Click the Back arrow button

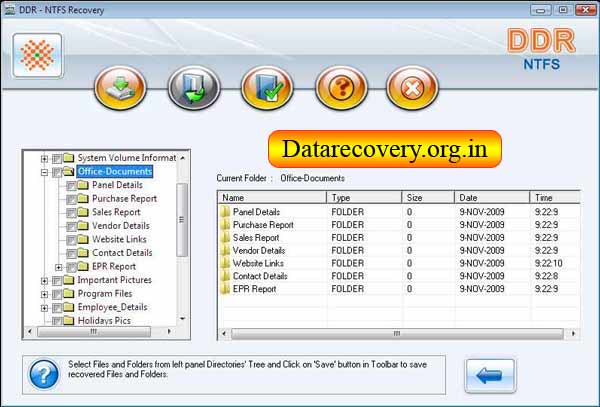[490, 376]
